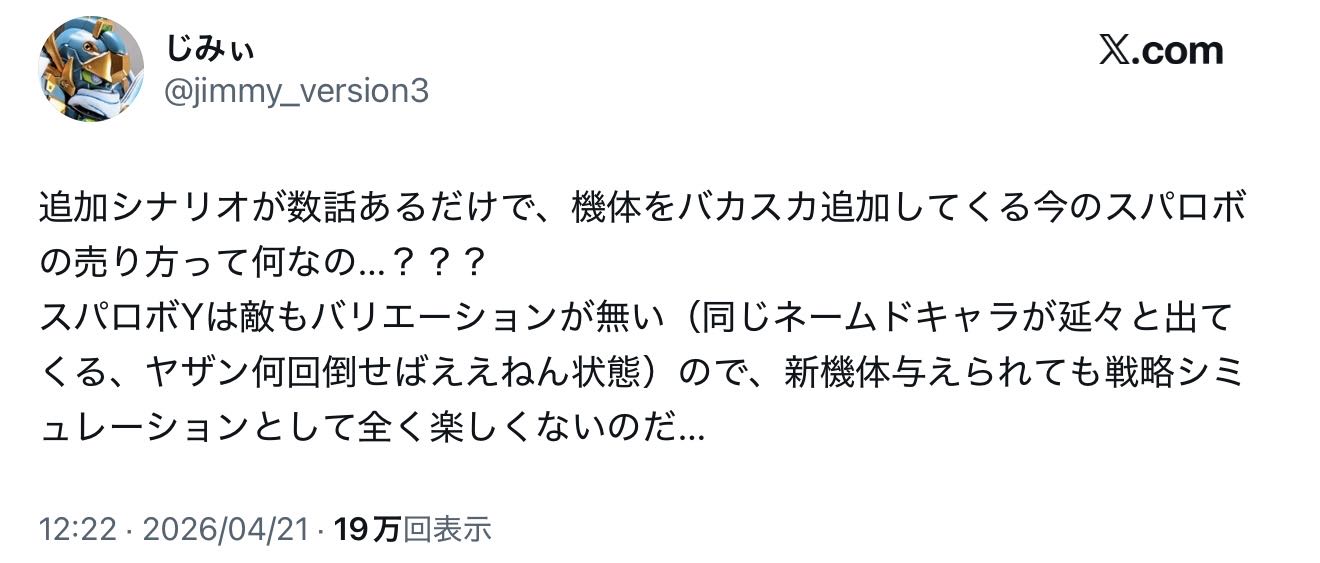Screen dimensions: 1320x563
Task: Open the @jimmy_version3 handle link
Action: tap(297, 91)
